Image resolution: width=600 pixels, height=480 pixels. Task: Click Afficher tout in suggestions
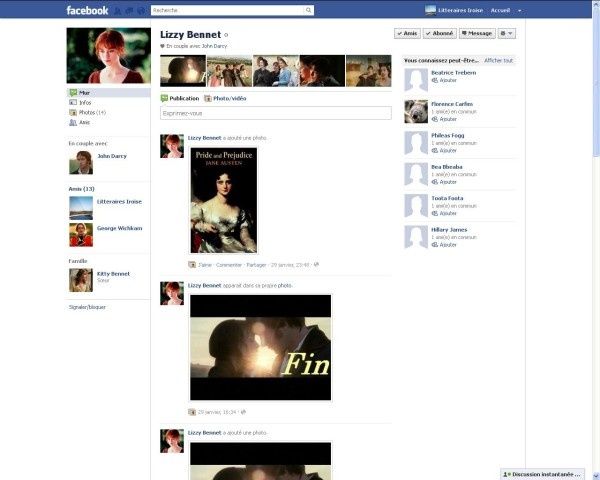498,60
